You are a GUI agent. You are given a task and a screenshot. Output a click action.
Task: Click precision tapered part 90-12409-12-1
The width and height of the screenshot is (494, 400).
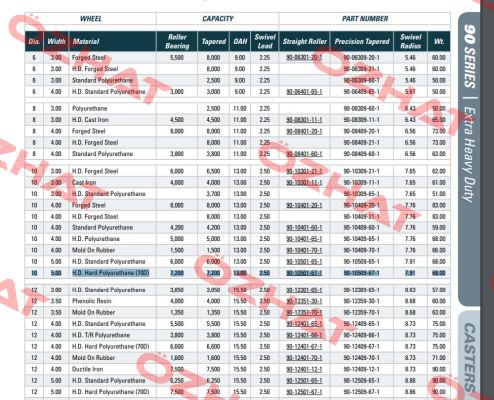pos(361,369)
